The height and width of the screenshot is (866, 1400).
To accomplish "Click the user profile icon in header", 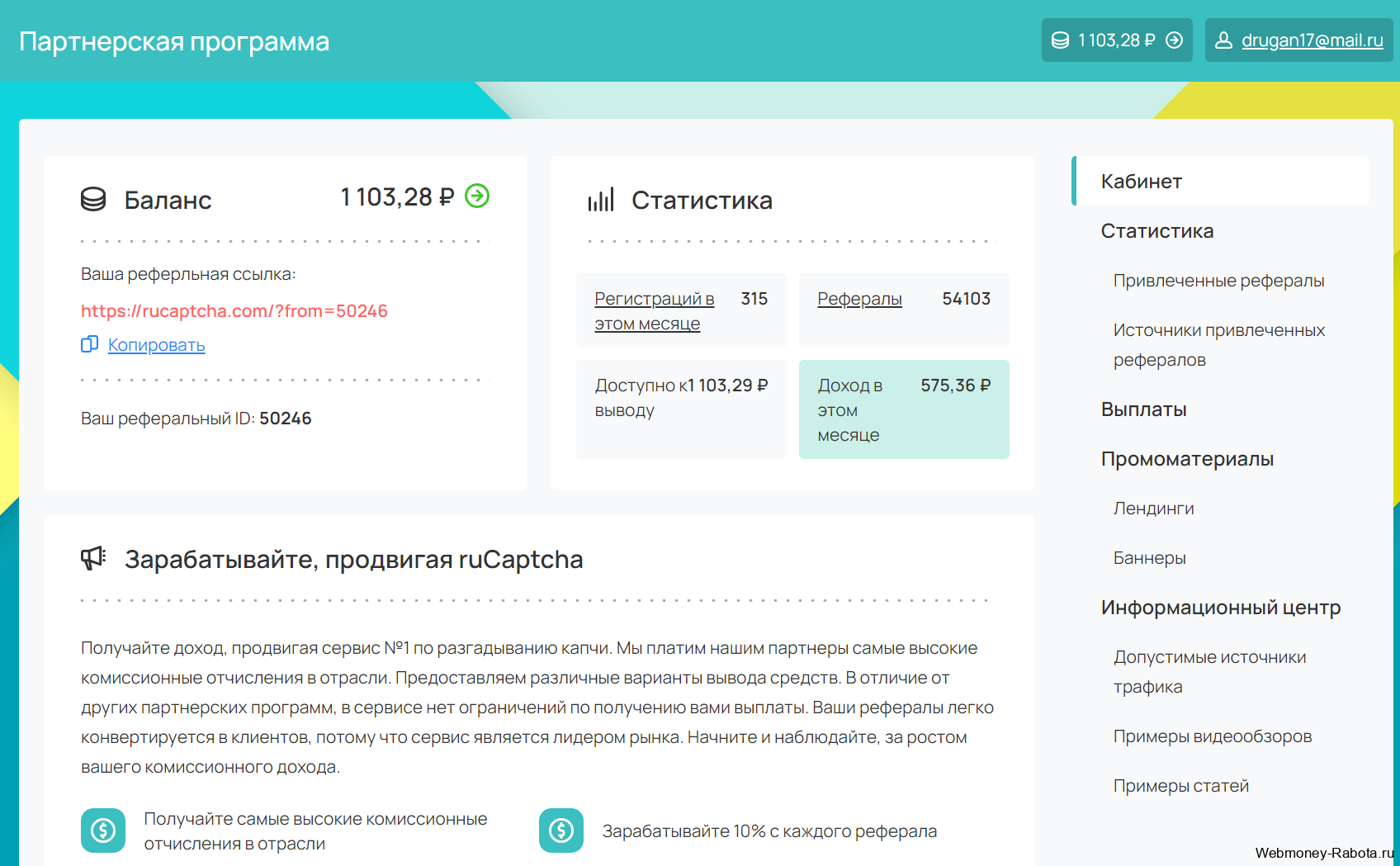I will pyautogui.click(x=1223, y=40).
